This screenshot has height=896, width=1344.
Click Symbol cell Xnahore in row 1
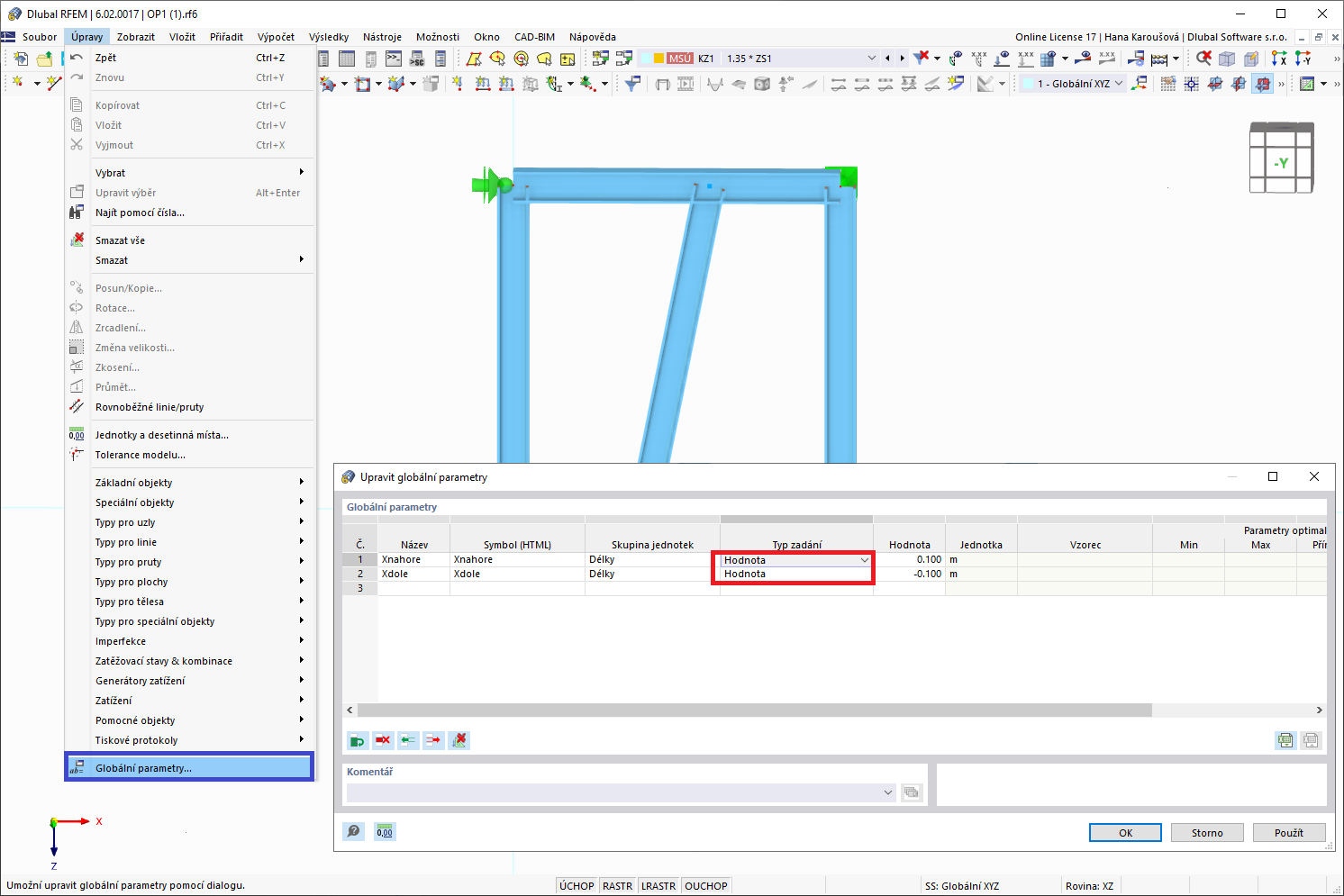coord(517,560)
